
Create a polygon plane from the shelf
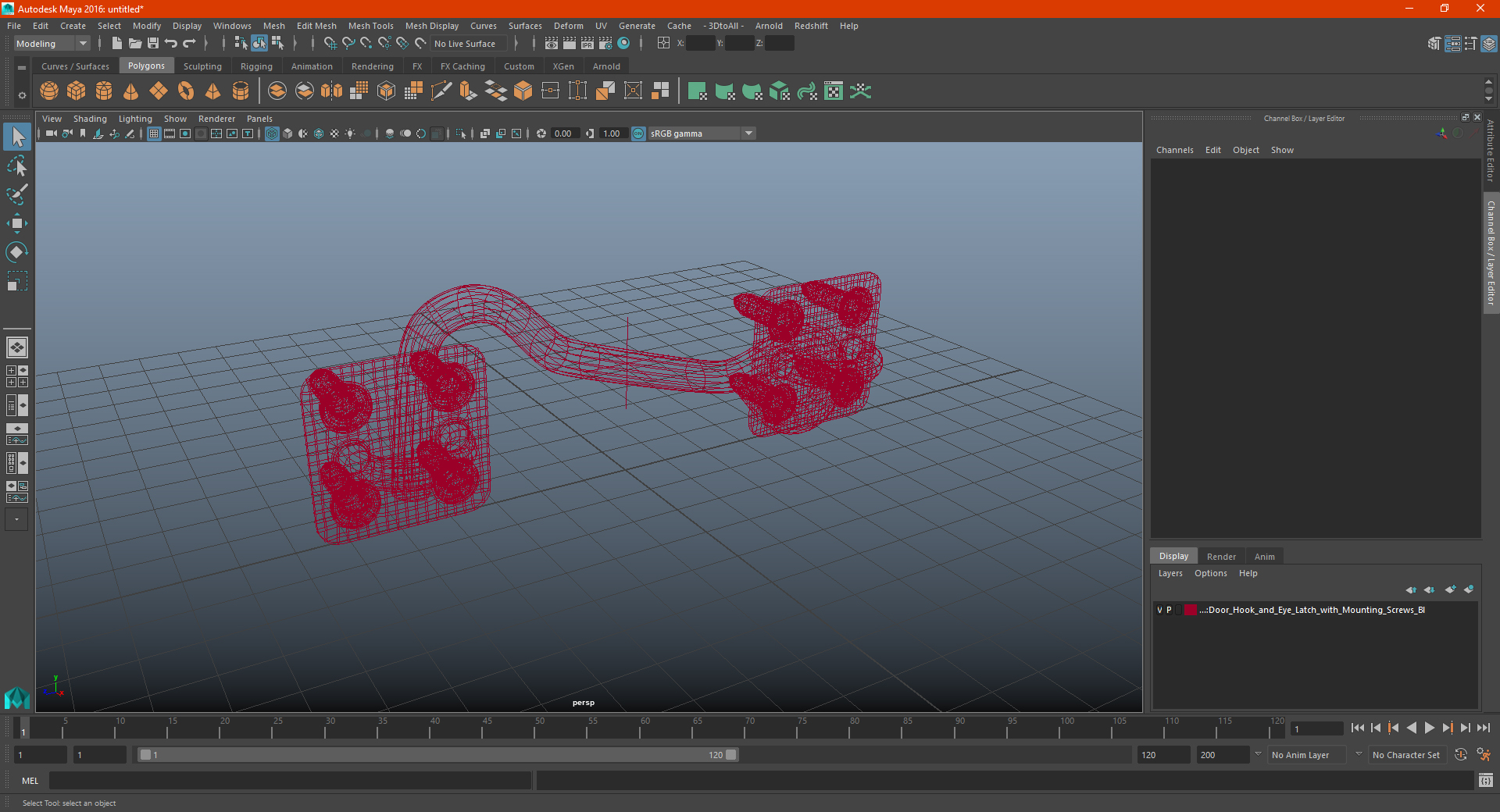(x=159, y=91)
